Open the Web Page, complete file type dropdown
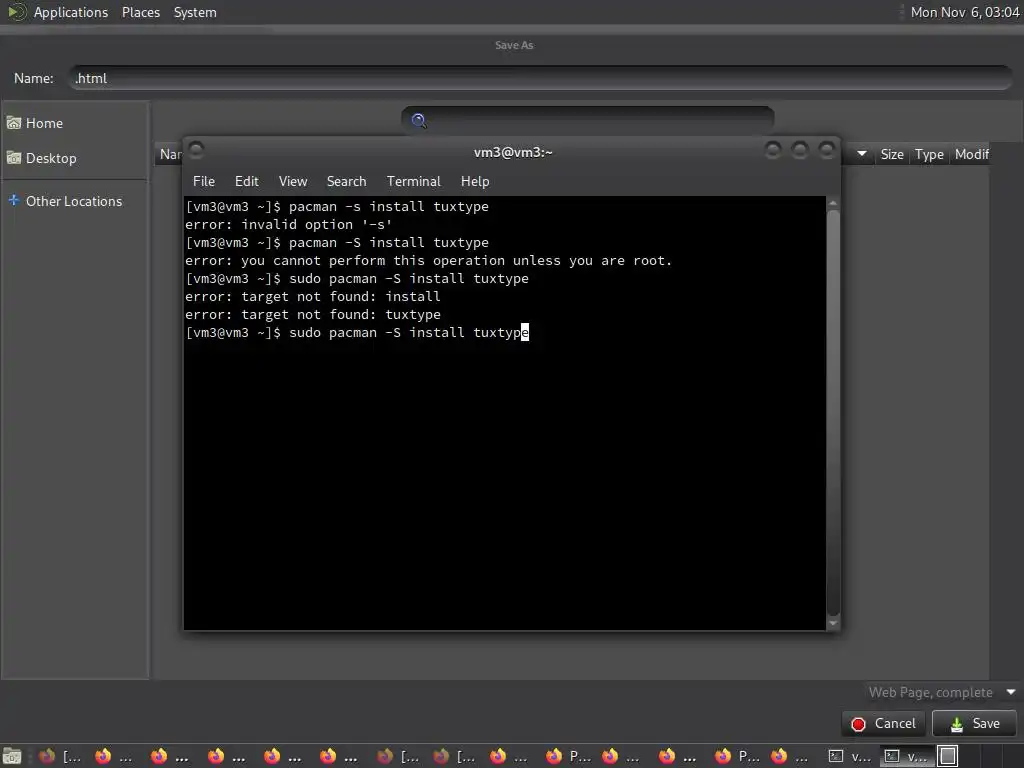Viewport: 1024px width, 768px height. 941,692
